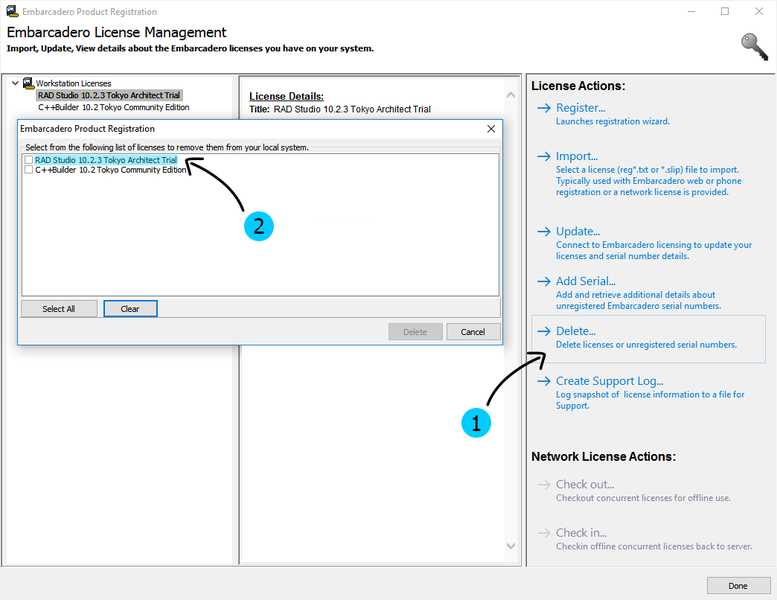
Task: Open the Update... link
Action: tap(578, 231)
